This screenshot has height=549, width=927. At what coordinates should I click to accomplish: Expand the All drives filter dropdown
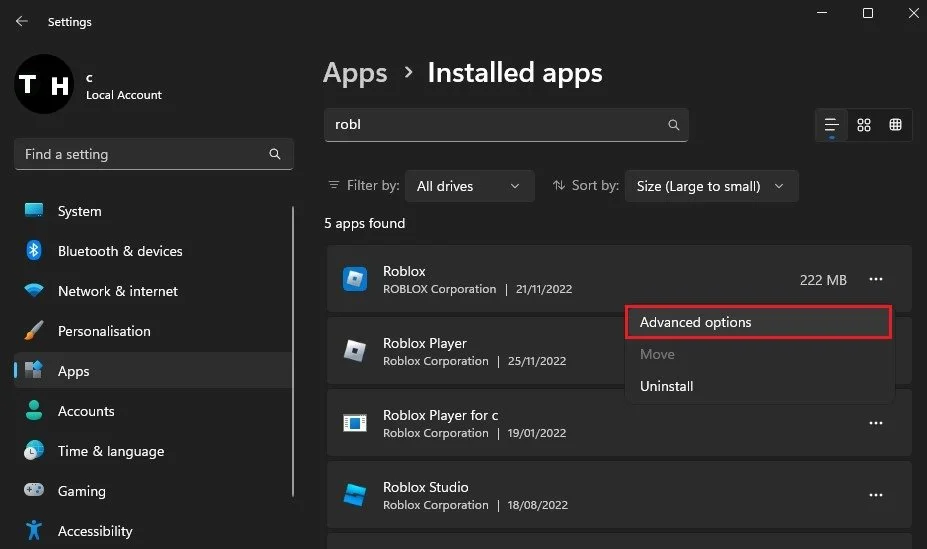click(469, 186)
